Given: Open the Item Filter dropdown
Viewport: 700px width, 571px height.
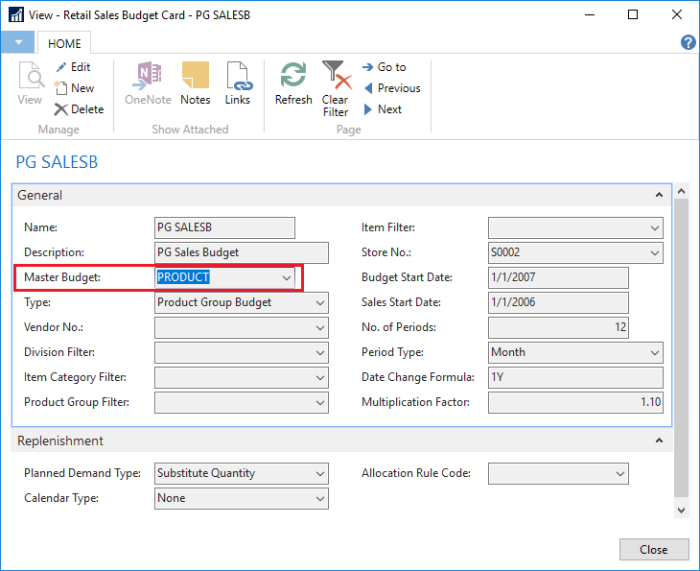Looking at the screenshot, I should (x=655, y=228).
